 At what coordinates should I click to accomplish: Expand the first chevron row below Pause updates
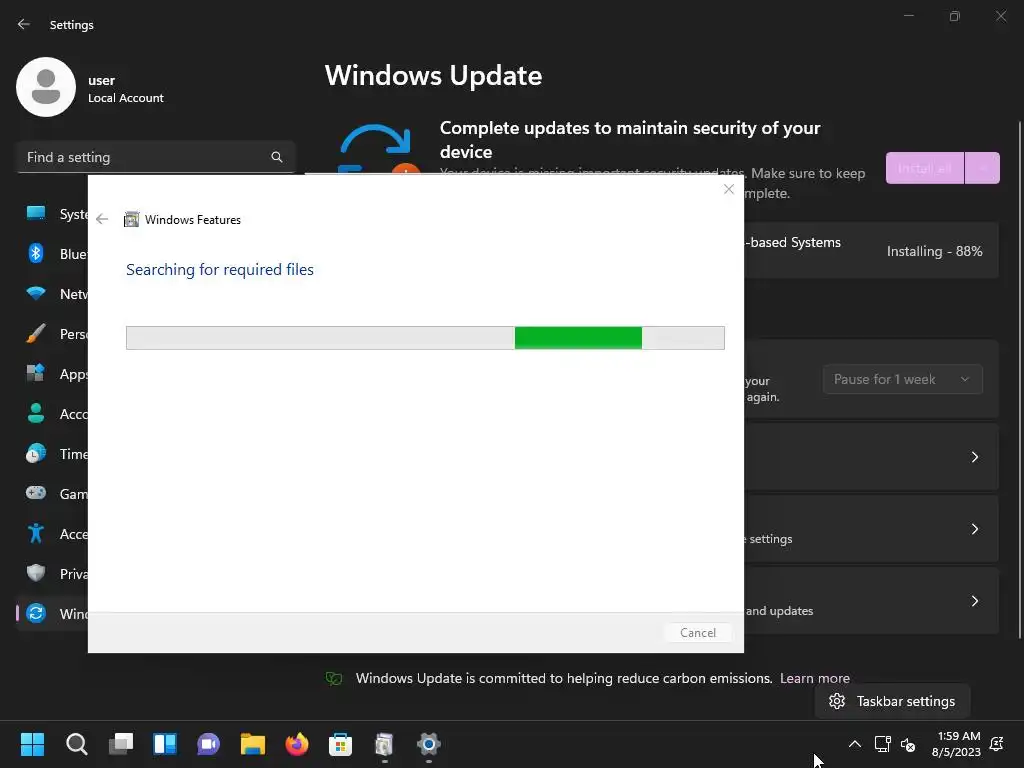coord(974,457)
